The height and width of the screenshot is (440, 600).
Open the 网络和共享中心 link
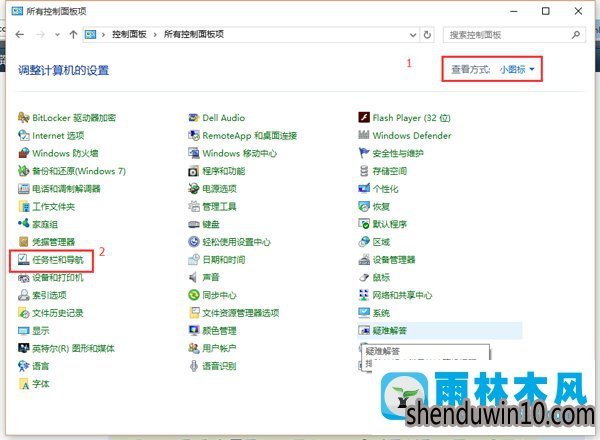pos(402,295)
